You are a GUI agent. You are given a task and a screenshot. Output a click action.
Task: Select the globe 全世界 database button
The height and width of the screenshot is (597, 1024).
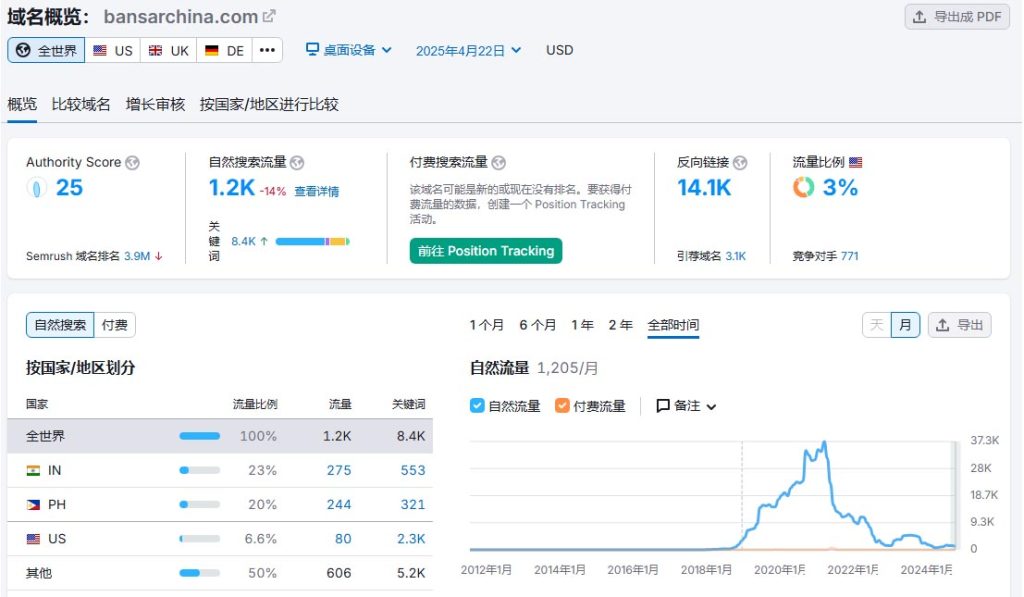coord(46,50)
